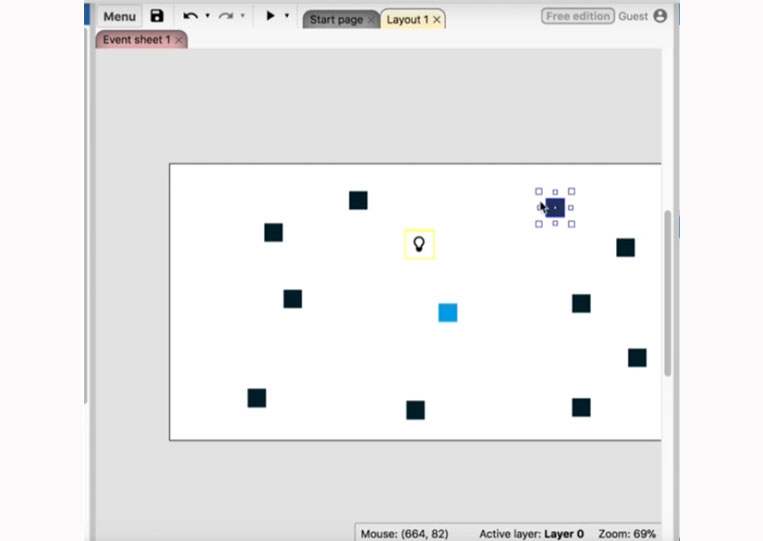Click the Active layer: Layer 0 status

[x=531, y=534]
